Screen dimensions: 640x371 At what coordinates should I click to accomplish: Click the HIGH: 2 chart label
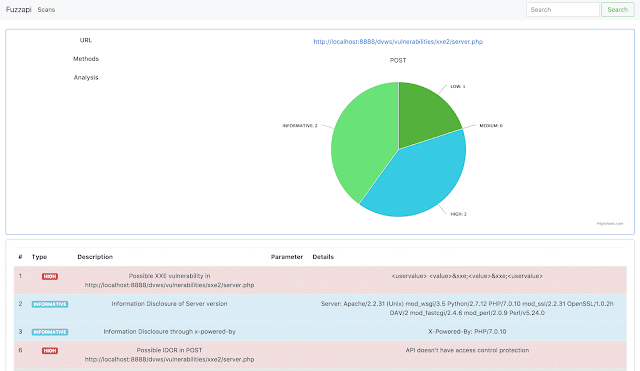tap(458, 214)
